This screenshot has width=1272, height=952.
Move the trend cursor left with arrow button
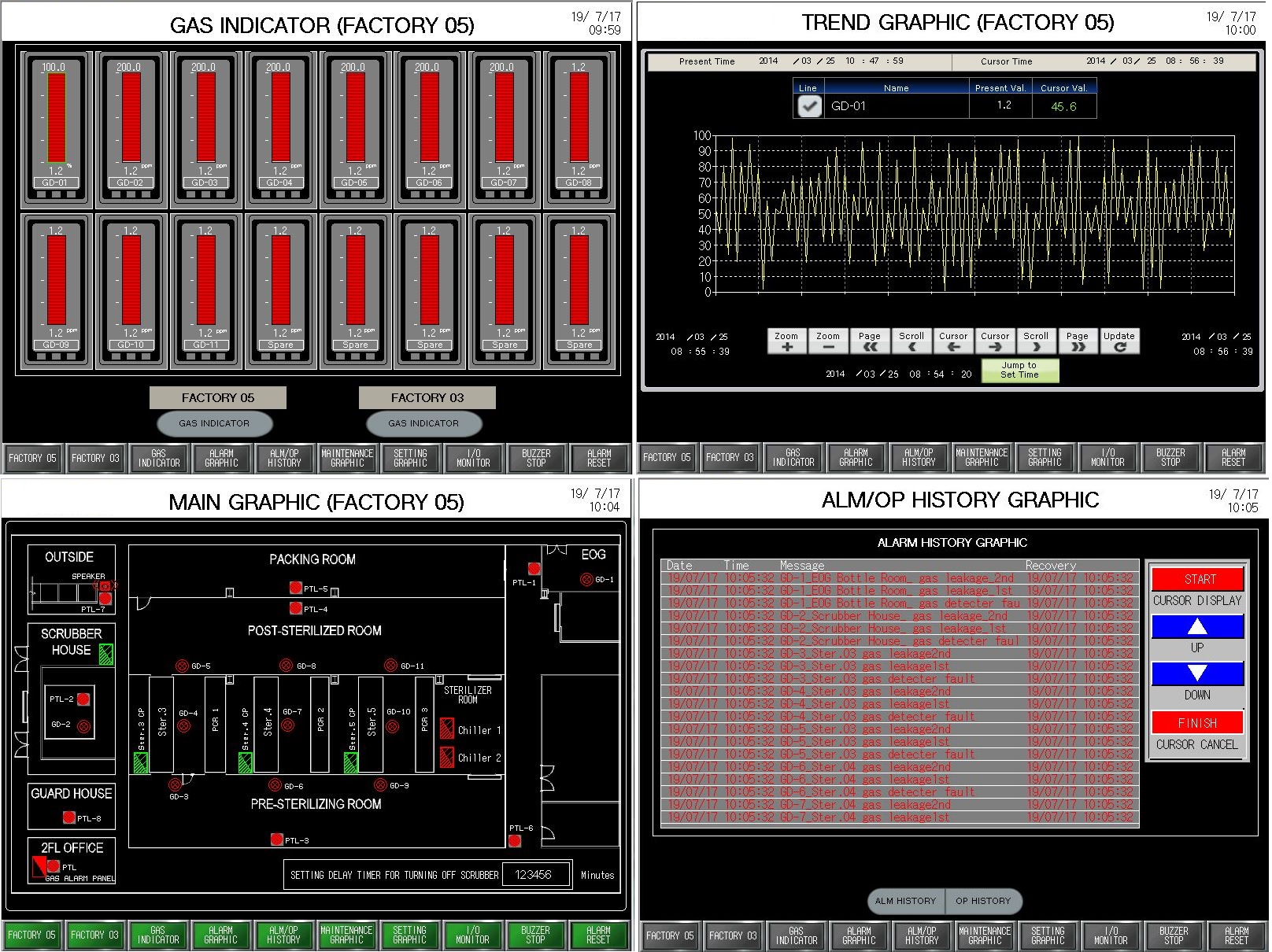[953, 341]
